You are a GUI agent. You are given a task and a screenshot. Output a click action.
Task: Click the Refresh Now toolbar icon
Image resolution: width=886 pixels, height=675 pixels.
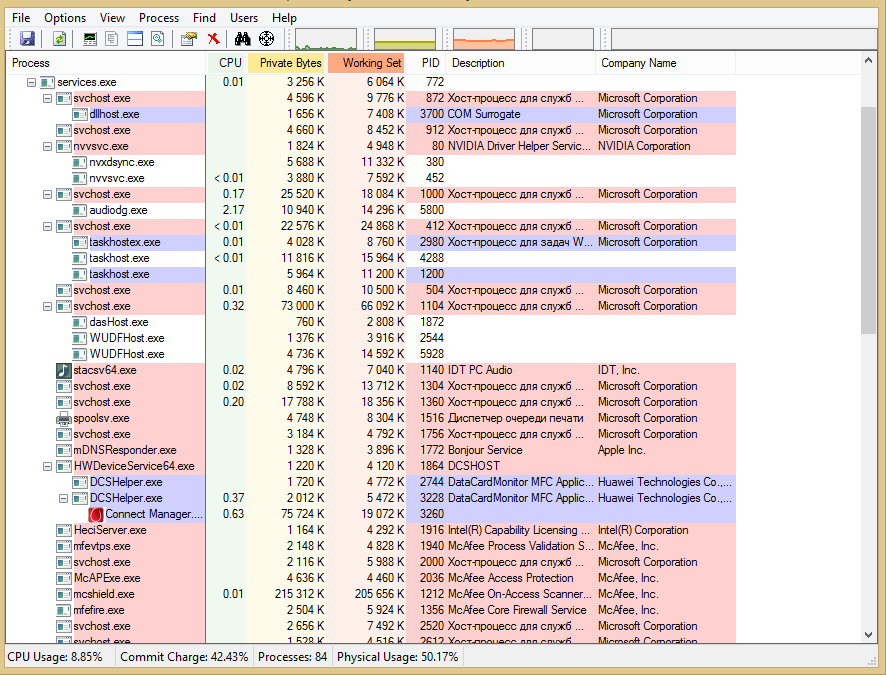pos(60,39)
